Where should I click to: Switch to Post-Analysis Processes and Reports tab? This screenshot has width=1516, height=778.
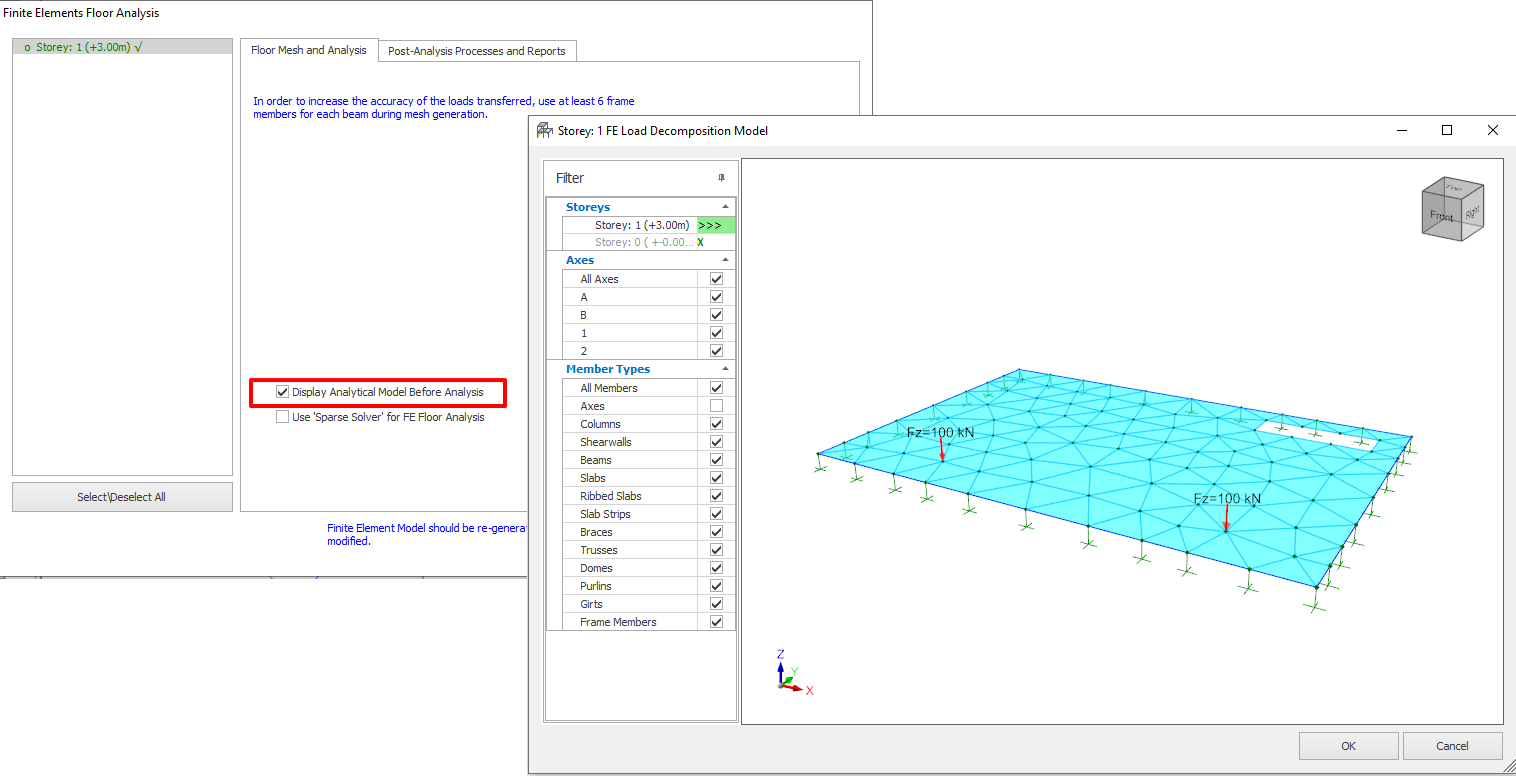[477, 51]
